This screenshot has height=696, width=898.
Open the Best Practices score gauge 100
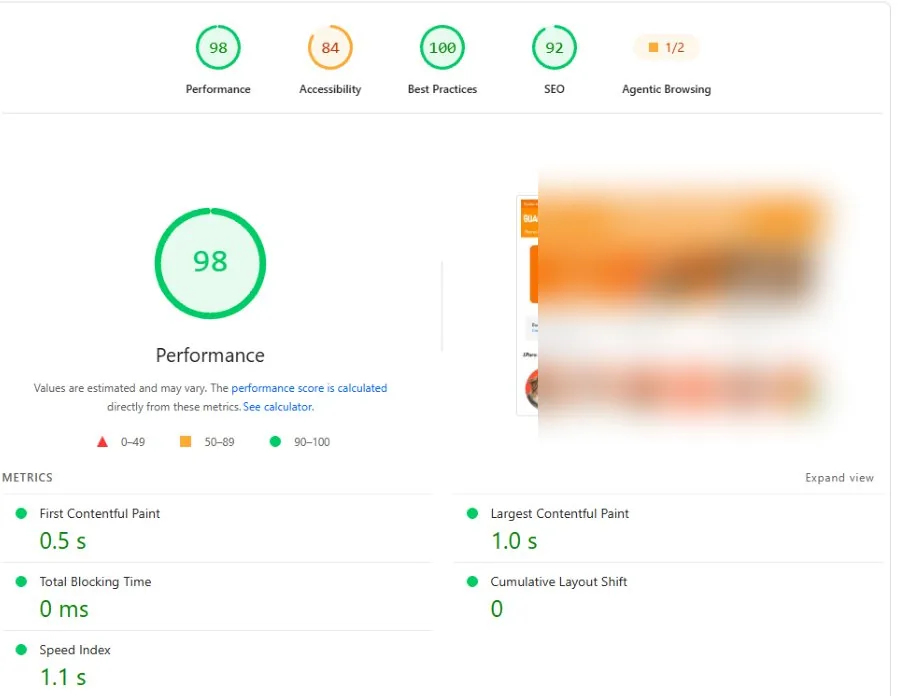tap(442, 47)
